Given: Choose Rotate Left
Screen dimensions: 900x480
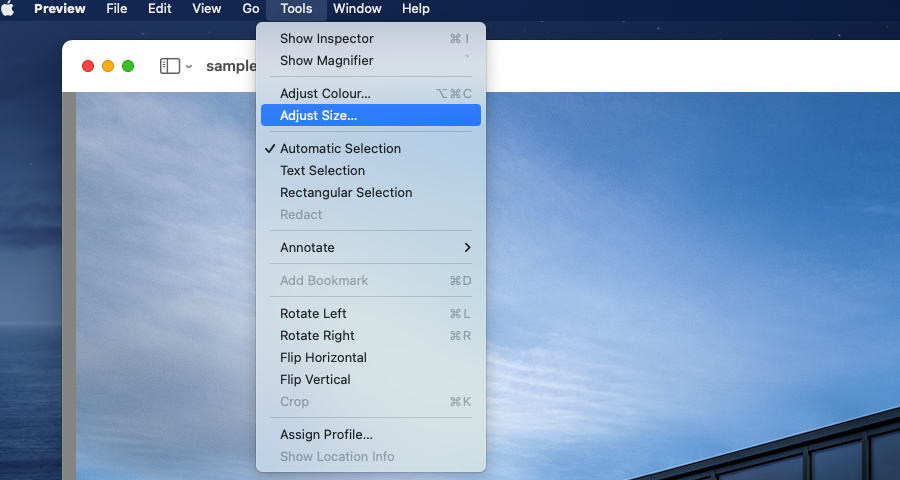Looking at the screenshot, I should (x=371, y=313).
